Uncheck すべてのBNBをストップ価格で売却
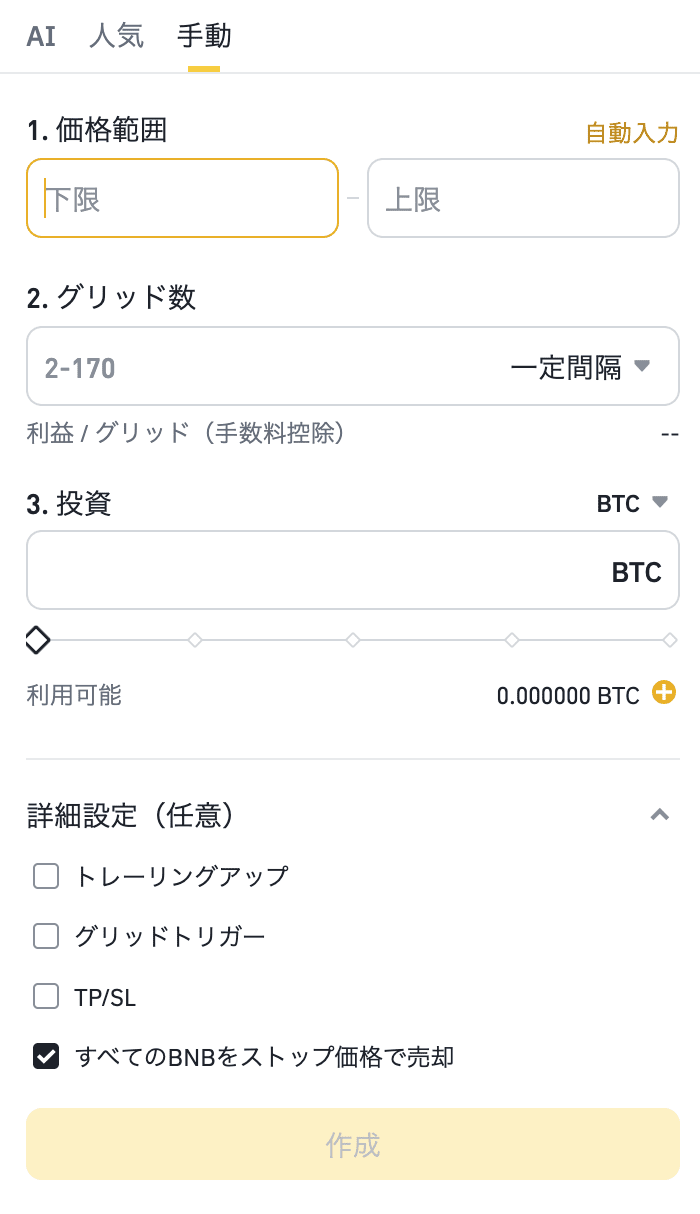This screenshot has width=700, height=1214. tap(46, 1056)
